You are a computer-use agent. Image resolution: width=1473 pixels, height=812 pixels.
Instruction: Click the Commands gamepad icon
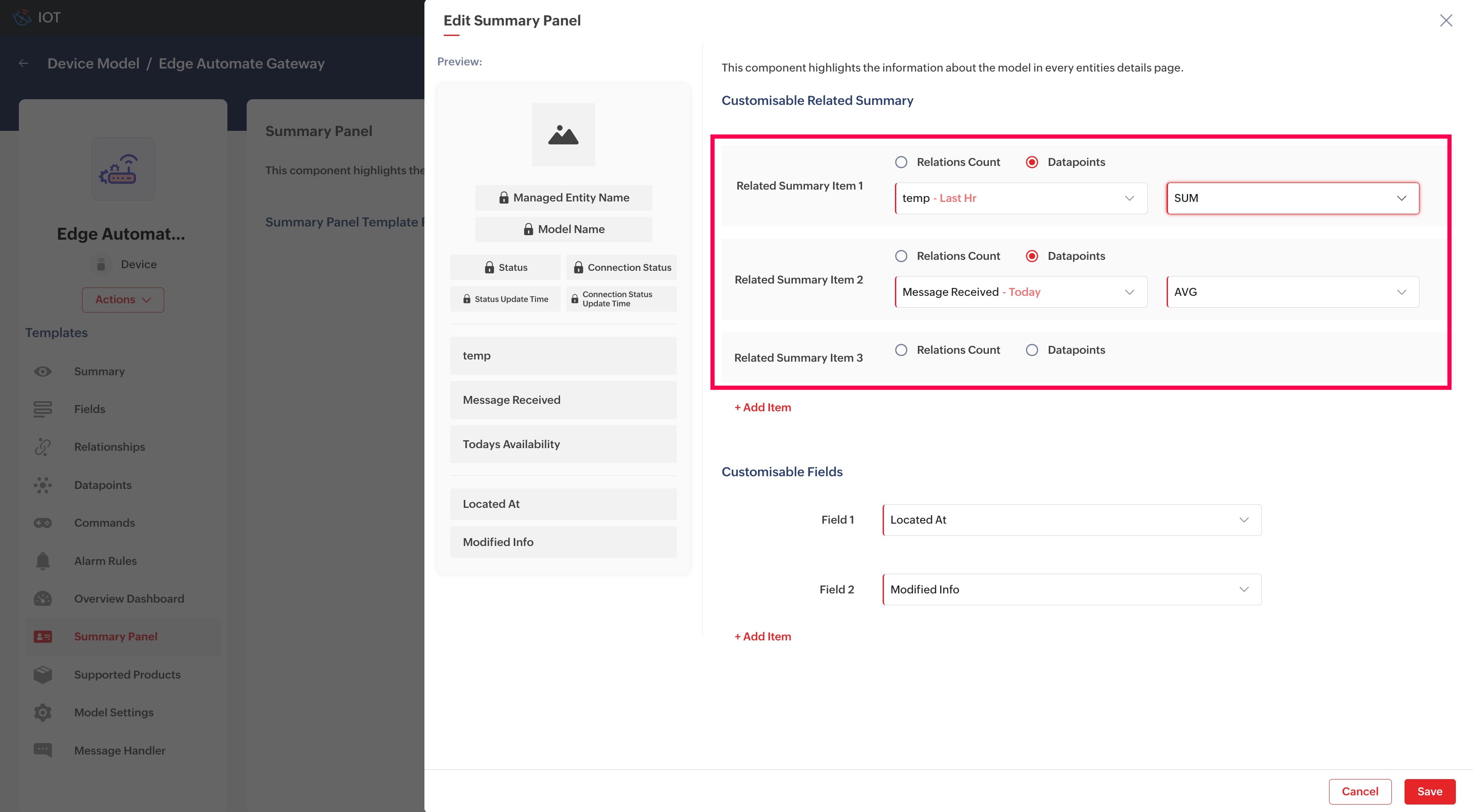pyautogui.click(x=42, y=523)
